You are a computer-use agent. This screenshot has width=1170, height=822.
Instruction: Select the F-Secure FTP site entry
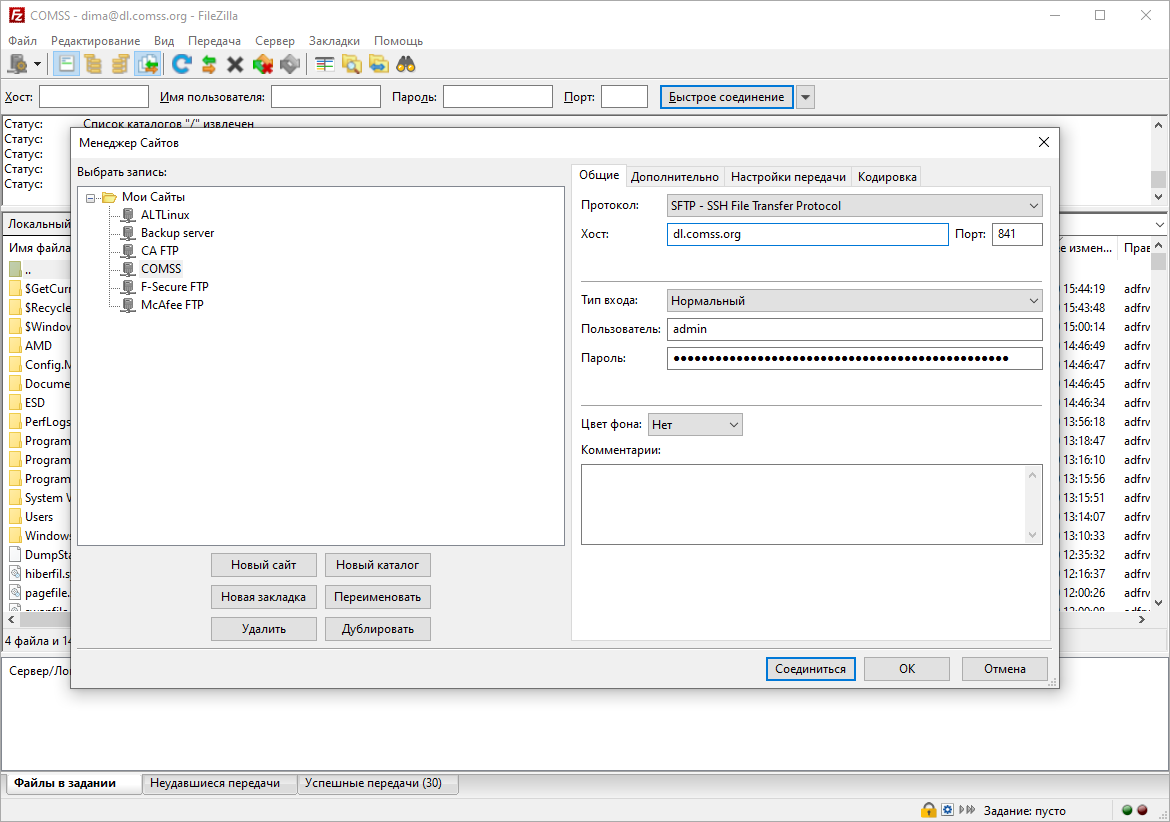click(x=175, y=286)
